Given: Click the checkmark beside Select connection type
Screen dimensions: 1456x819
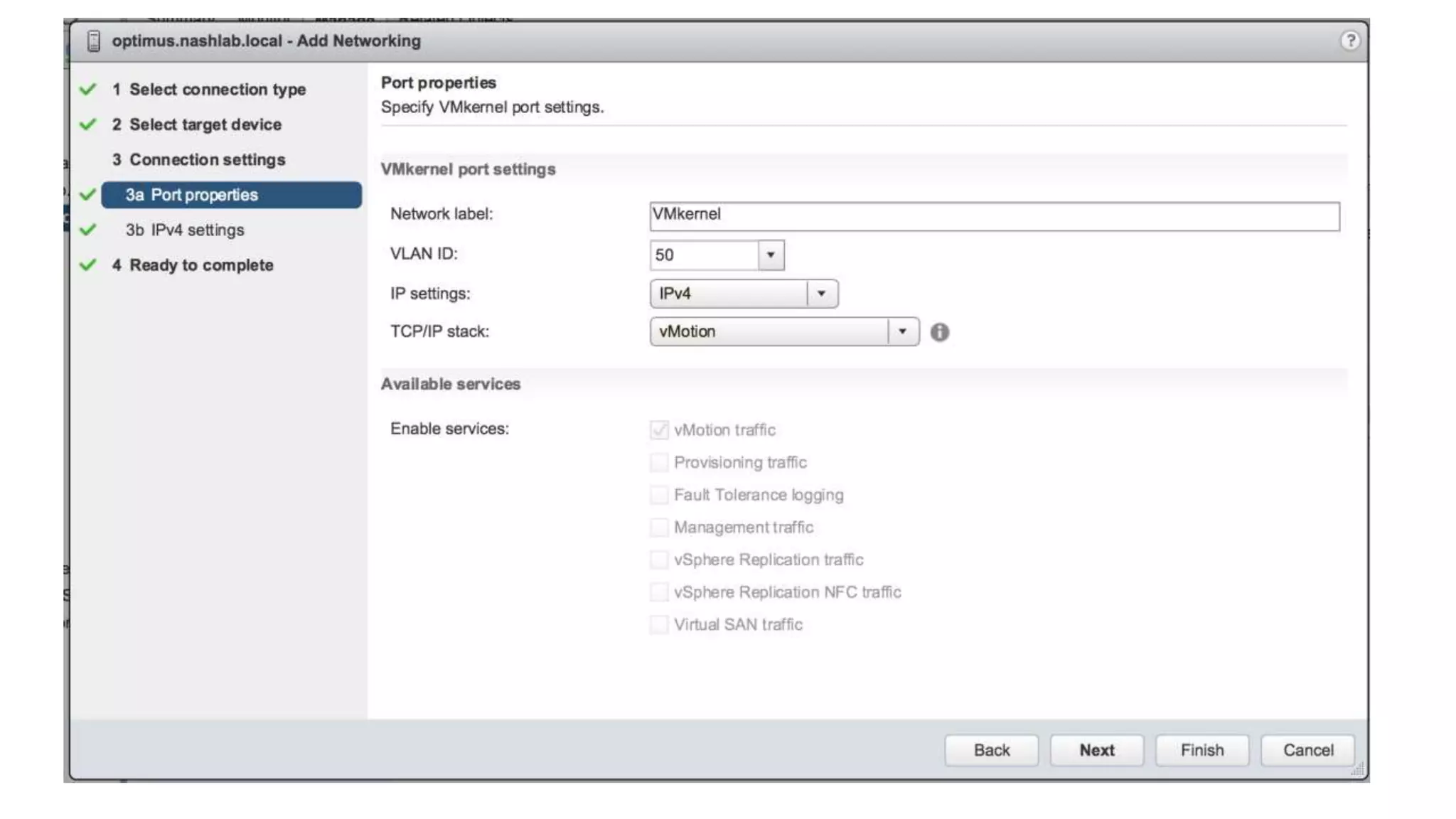Looking at the screenshot, I should (x=87, y=90).
